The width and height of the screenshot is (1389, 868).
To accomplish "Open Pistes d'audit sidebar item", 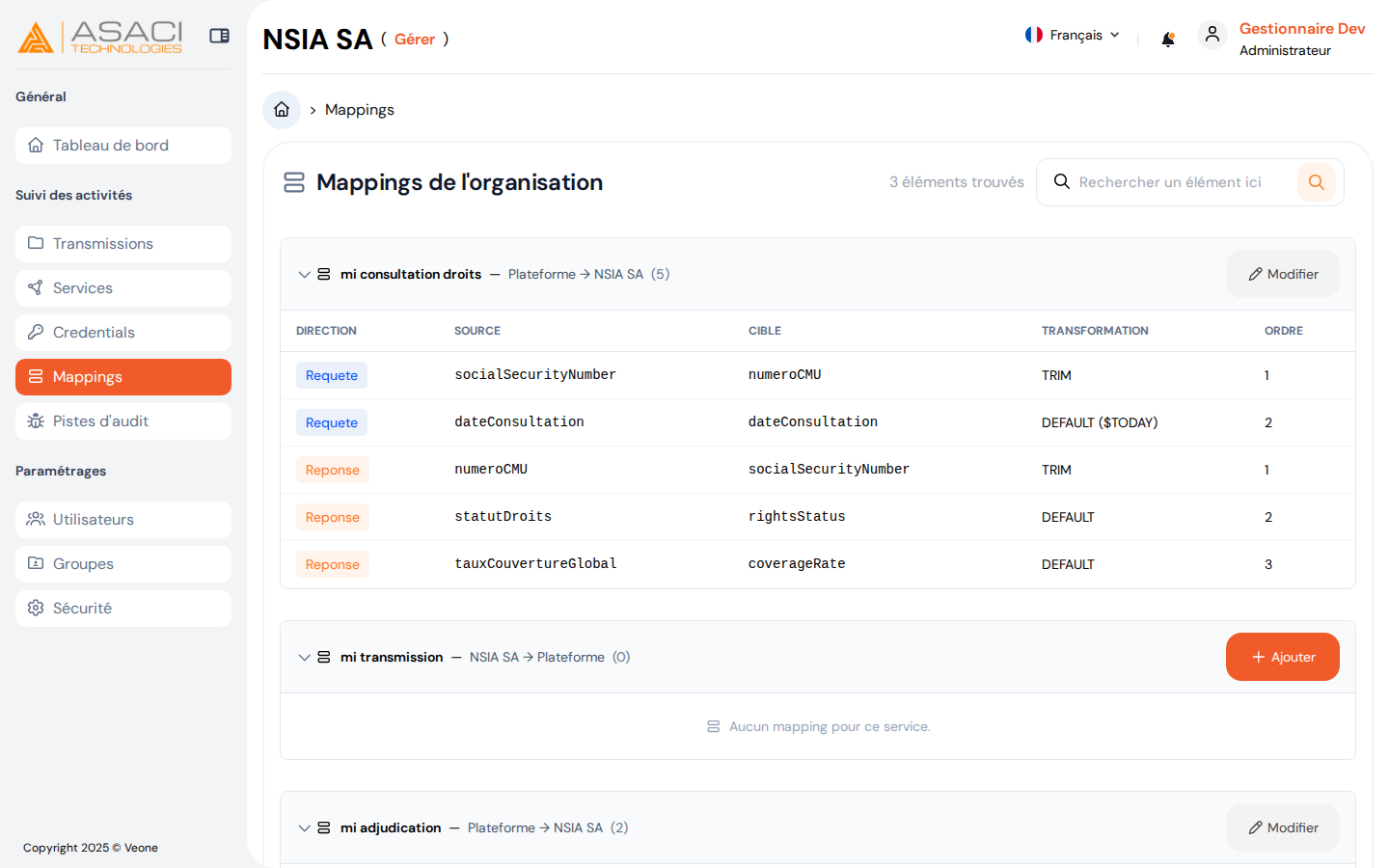I will (x=123, y=421).
